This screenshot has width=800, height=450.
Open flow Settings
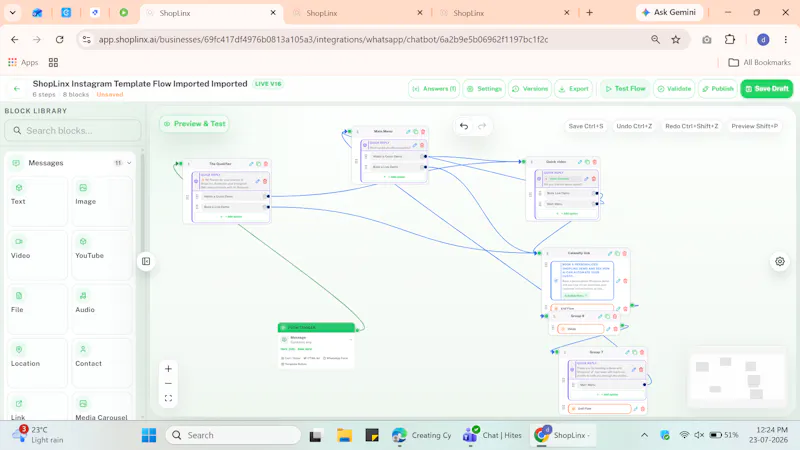[x=484, y=89]
